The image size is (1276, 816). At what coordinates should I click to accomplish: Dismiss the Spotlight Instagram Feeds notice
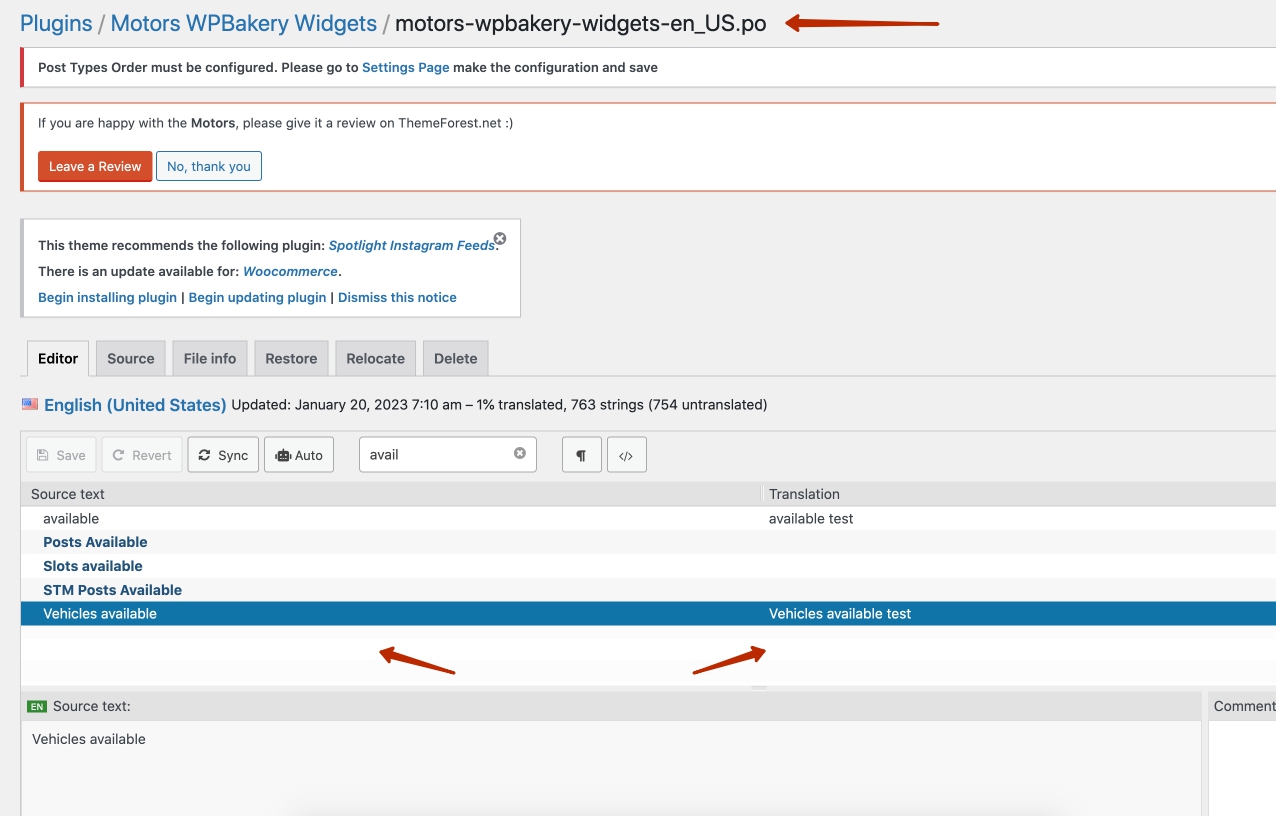click(x=500, y=239)
